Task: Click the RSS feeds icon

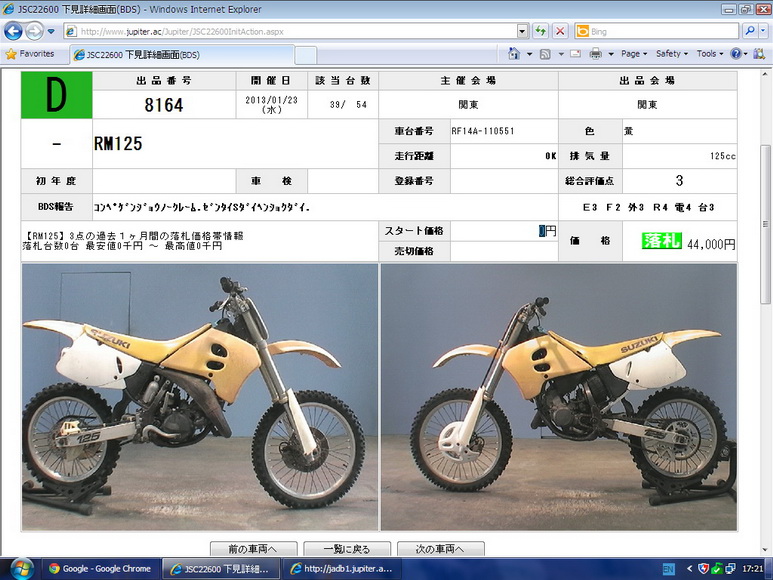Action: tap(545, 54)
